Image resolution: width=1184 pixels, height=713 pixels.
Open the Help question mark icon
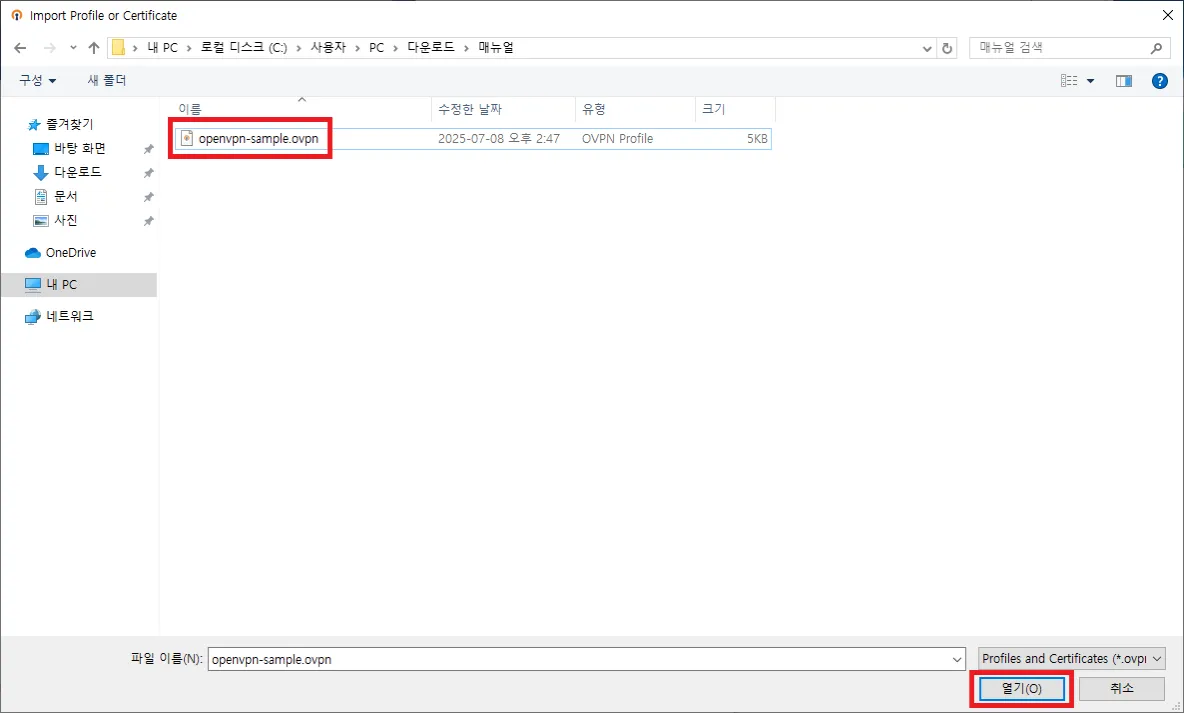tap(1159, 80)
